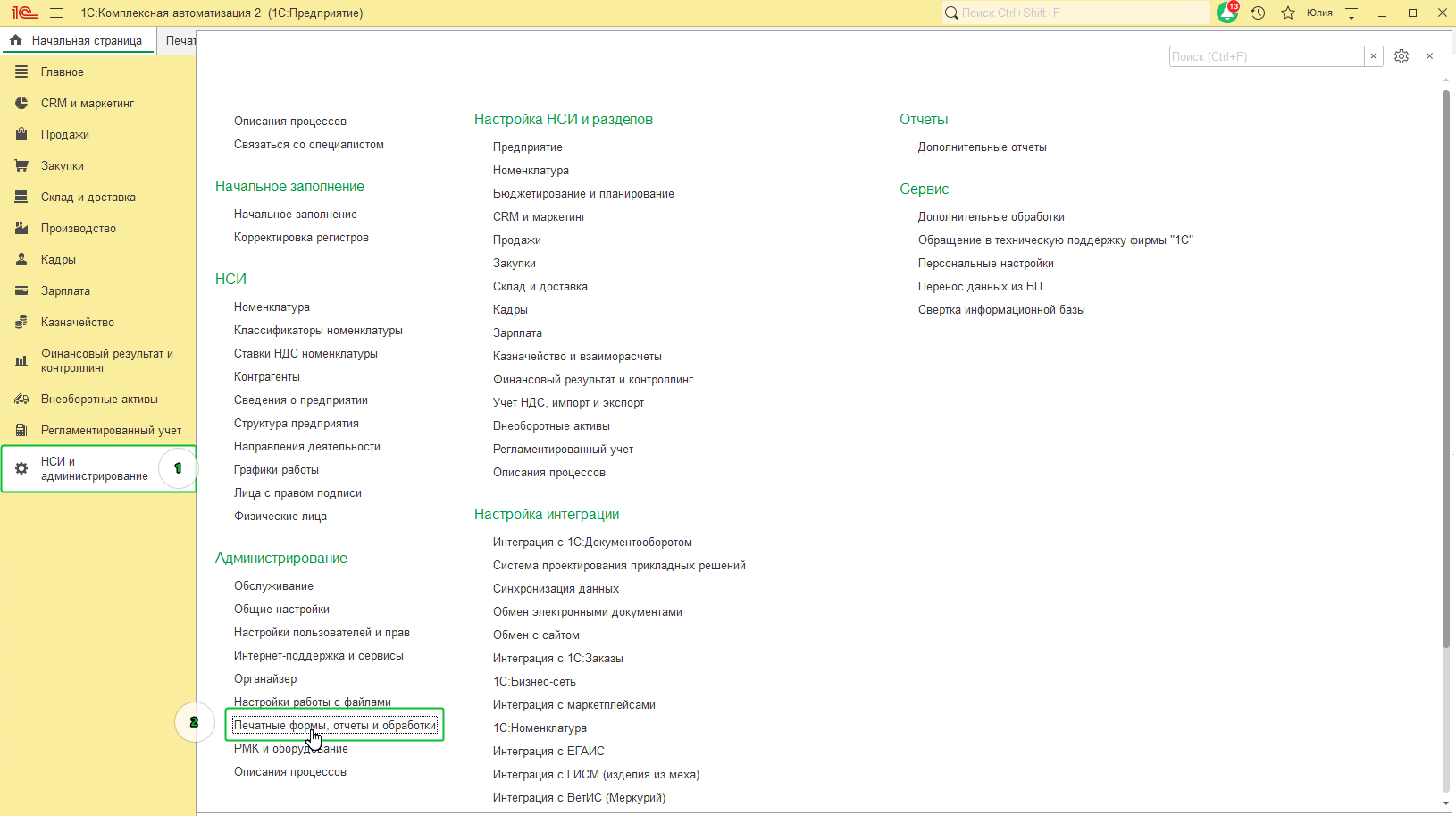Open Обмен электронными документами link

click(588, 611)
